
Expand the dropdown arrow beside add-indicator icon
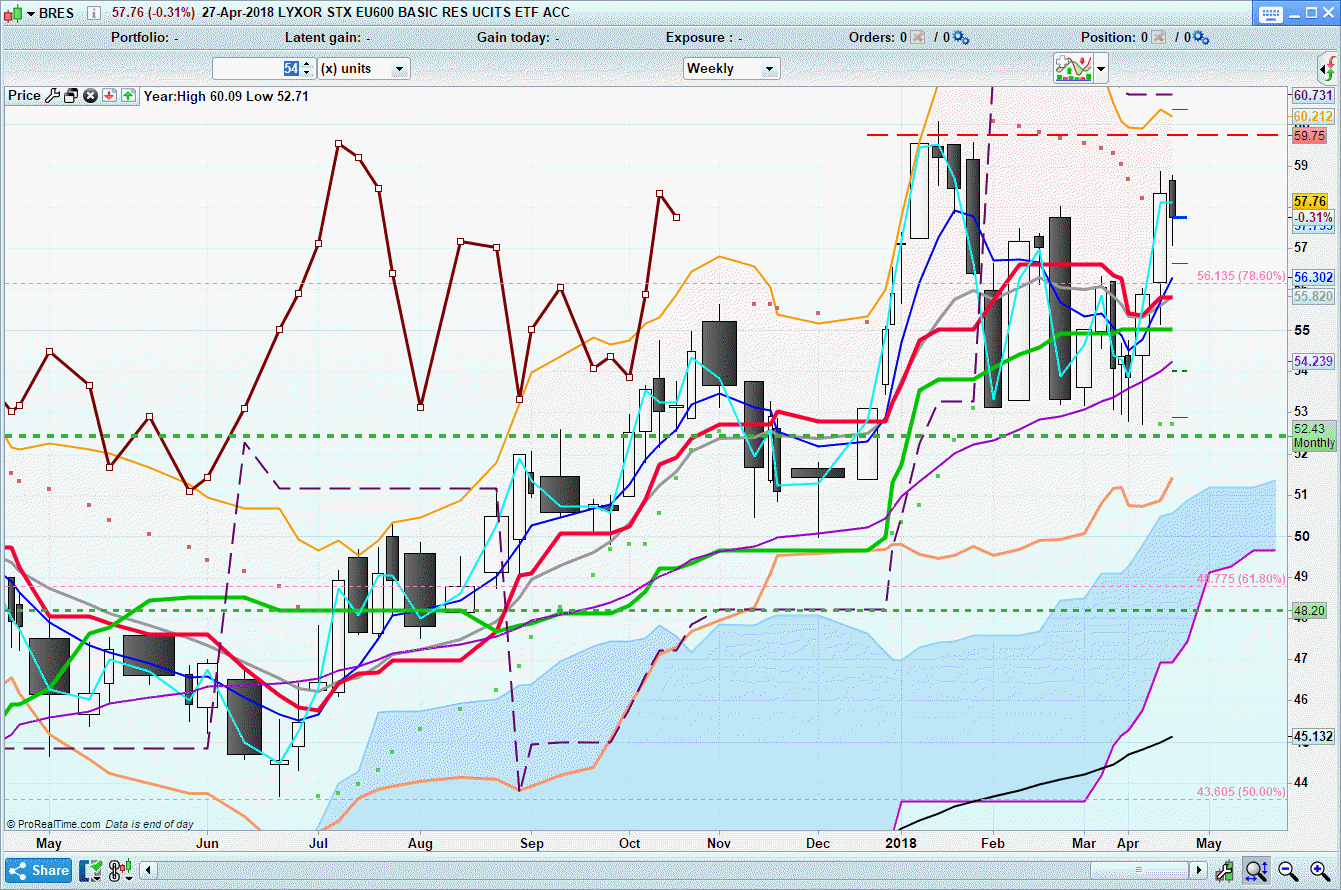click(x=1101, y=68)
